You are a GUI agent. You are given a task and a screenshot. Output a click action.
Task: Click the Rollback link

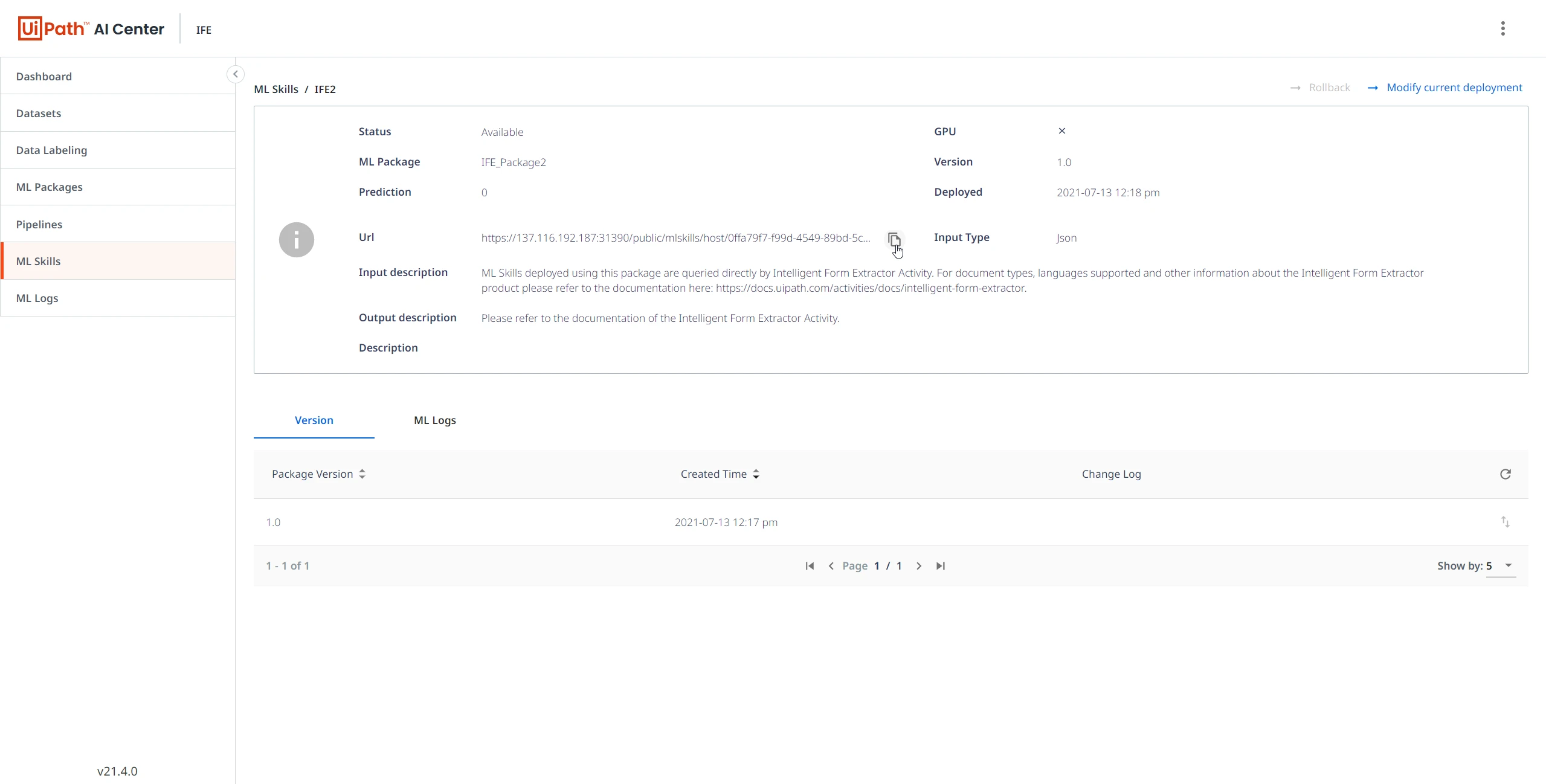(1329, 88)
